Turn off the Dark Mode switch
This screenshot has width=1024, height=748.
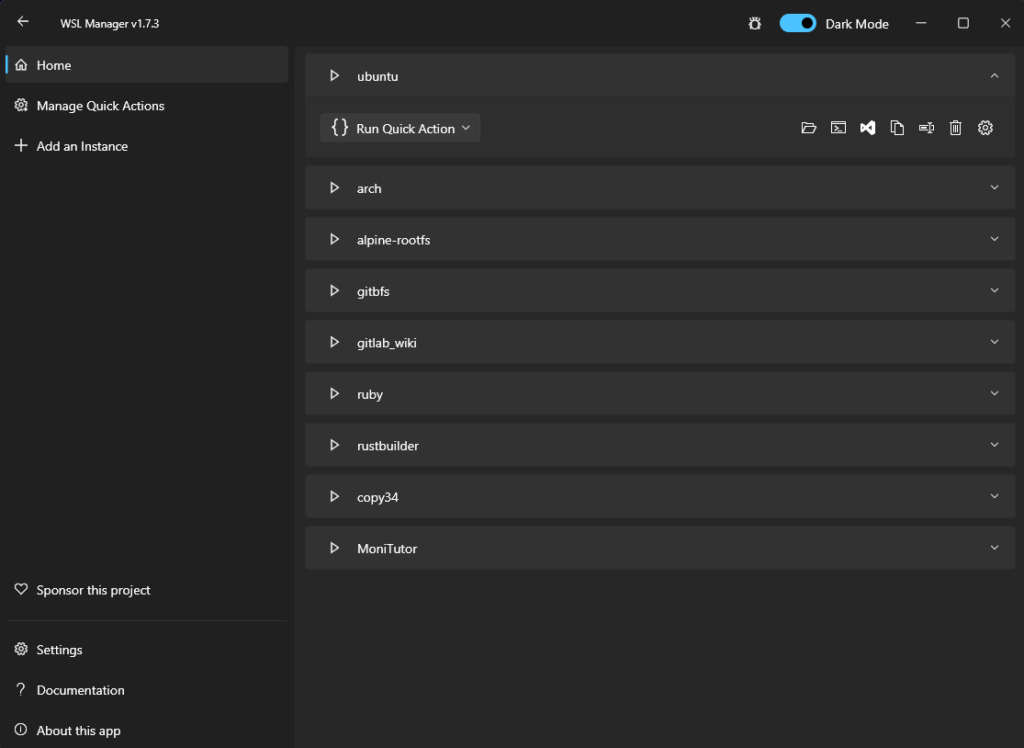pos(798,23)
